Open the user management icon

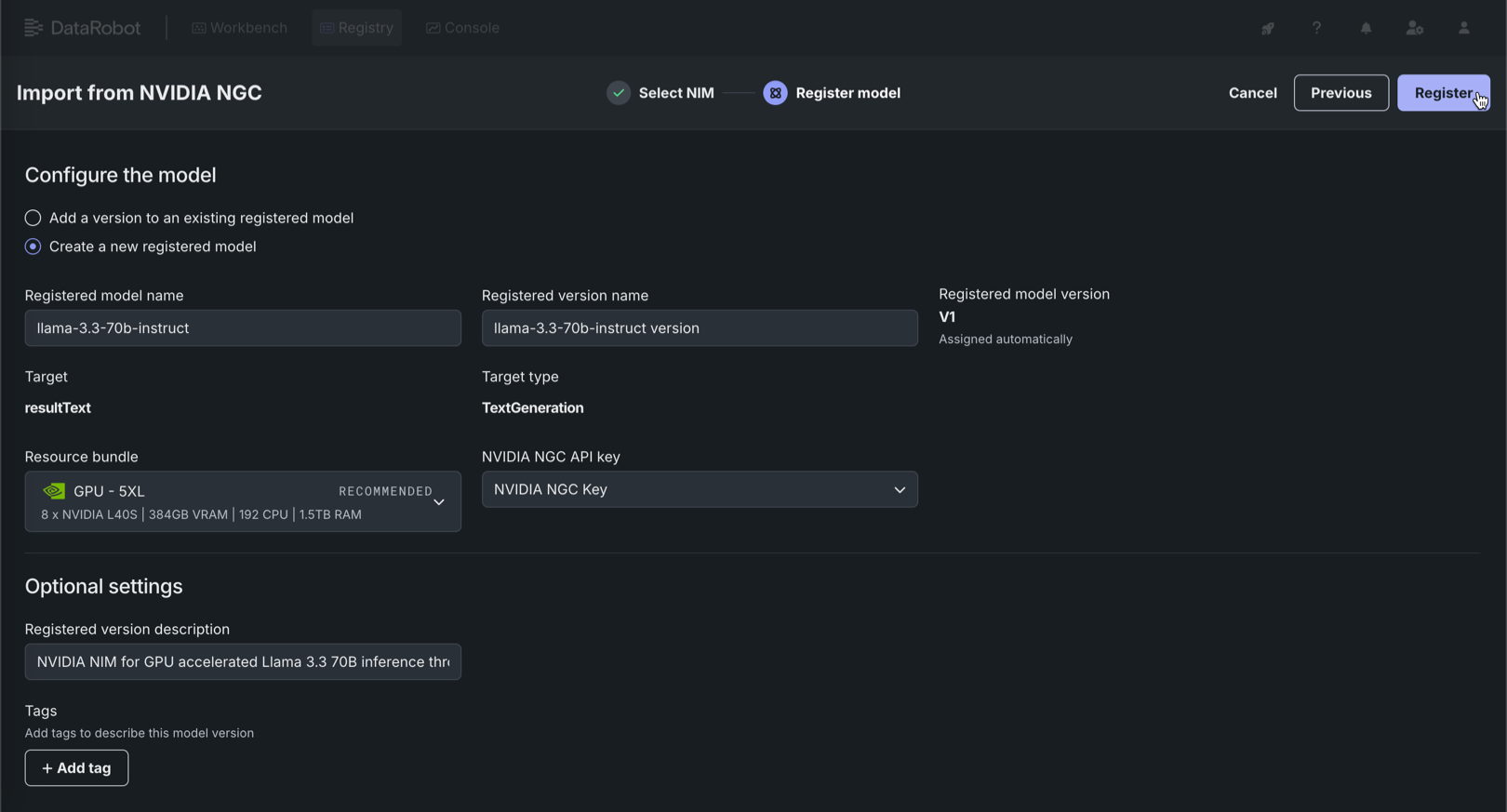tap(1414, 28)
